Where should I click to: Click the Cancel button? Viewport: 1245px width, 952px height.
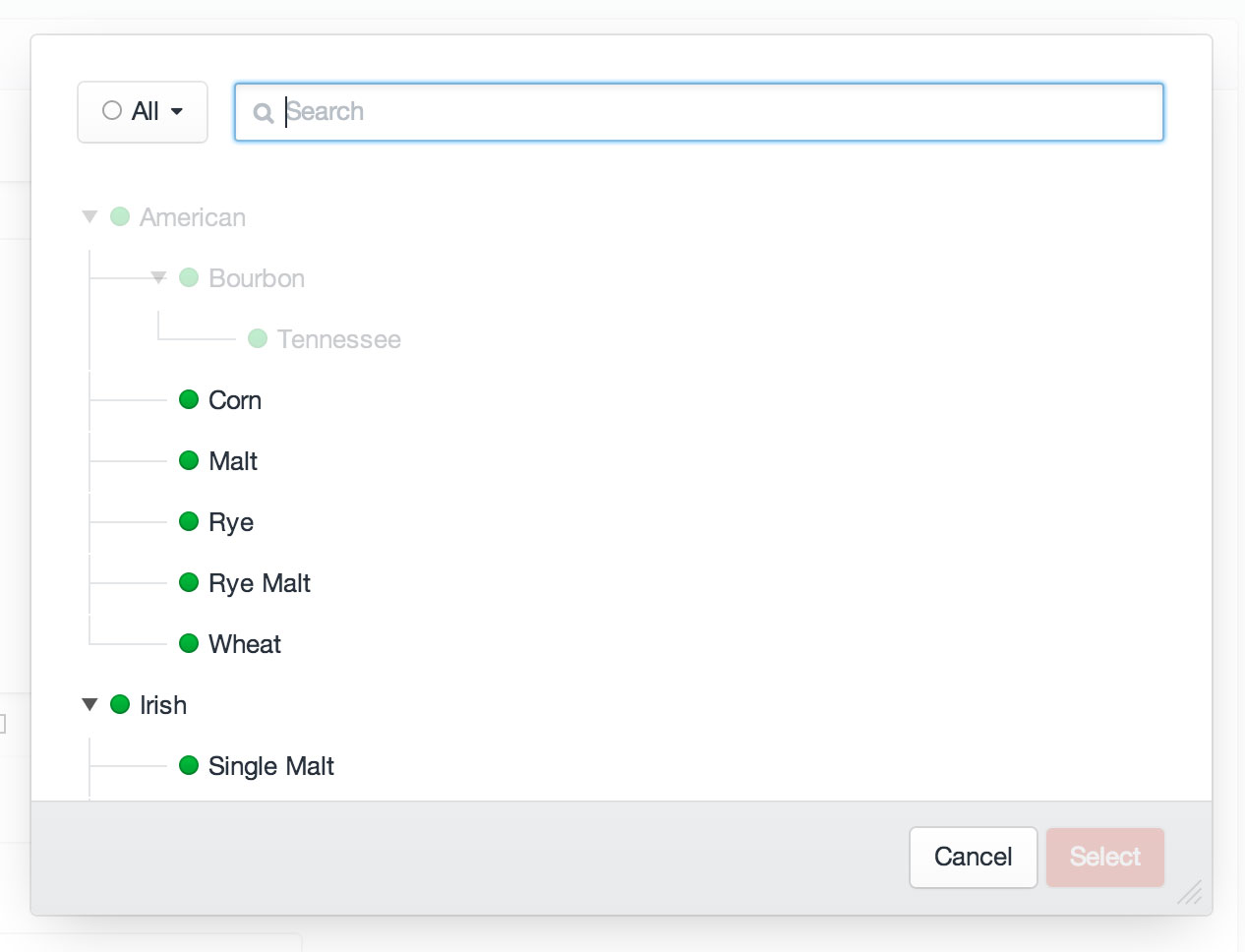click(973, 857)
